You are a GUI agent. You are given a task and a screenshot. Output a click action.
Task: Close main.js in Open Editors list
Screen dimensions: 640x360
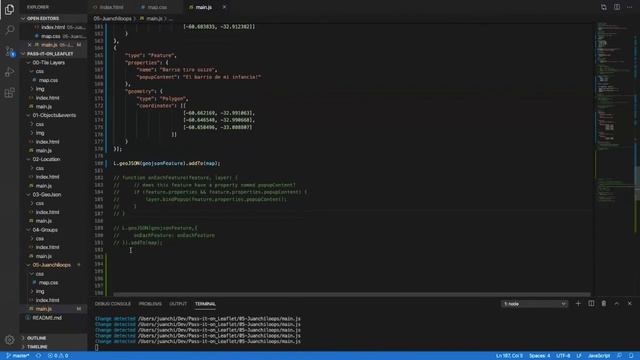pos(29,45)
